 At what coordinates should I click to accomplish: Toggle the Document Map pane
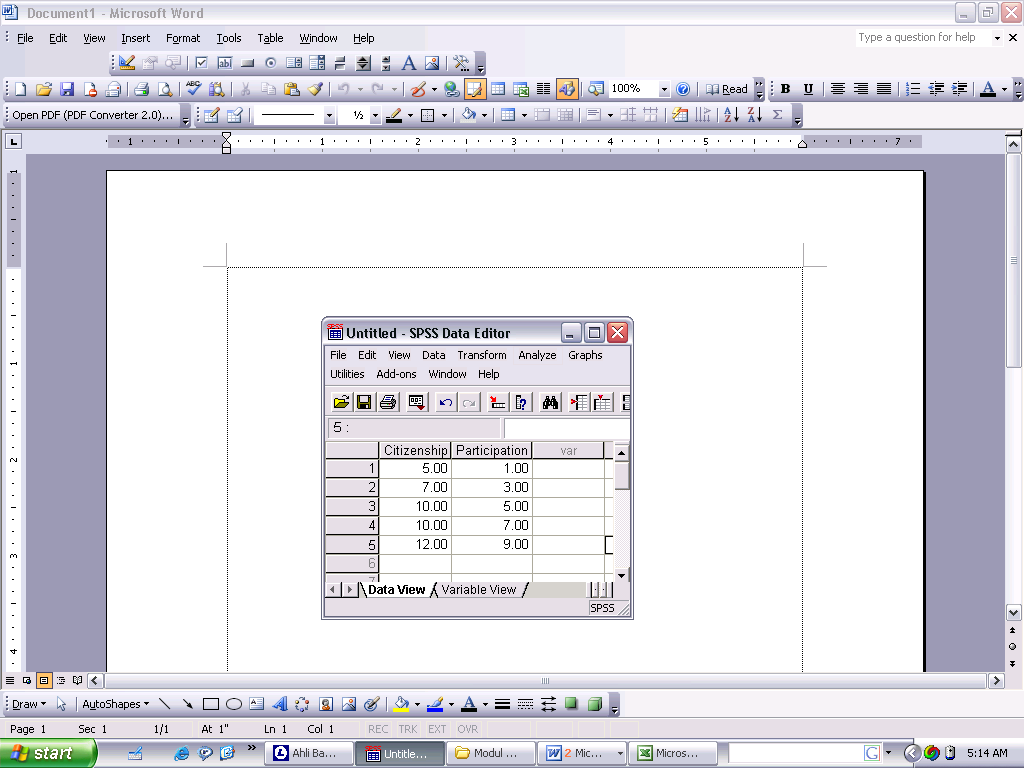pos(596,89)
